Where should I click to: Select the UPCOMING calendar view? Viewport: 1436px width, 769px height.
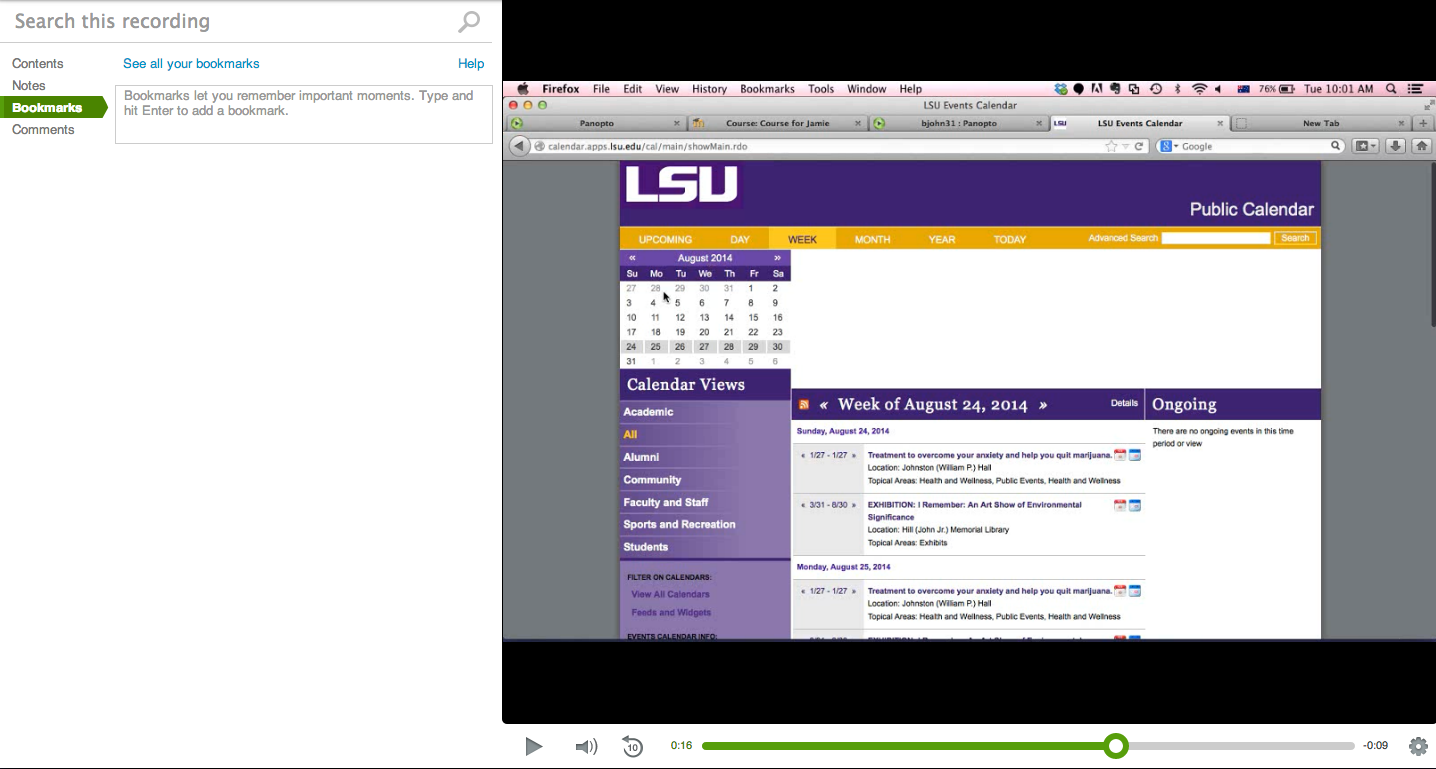coord(665,239)
